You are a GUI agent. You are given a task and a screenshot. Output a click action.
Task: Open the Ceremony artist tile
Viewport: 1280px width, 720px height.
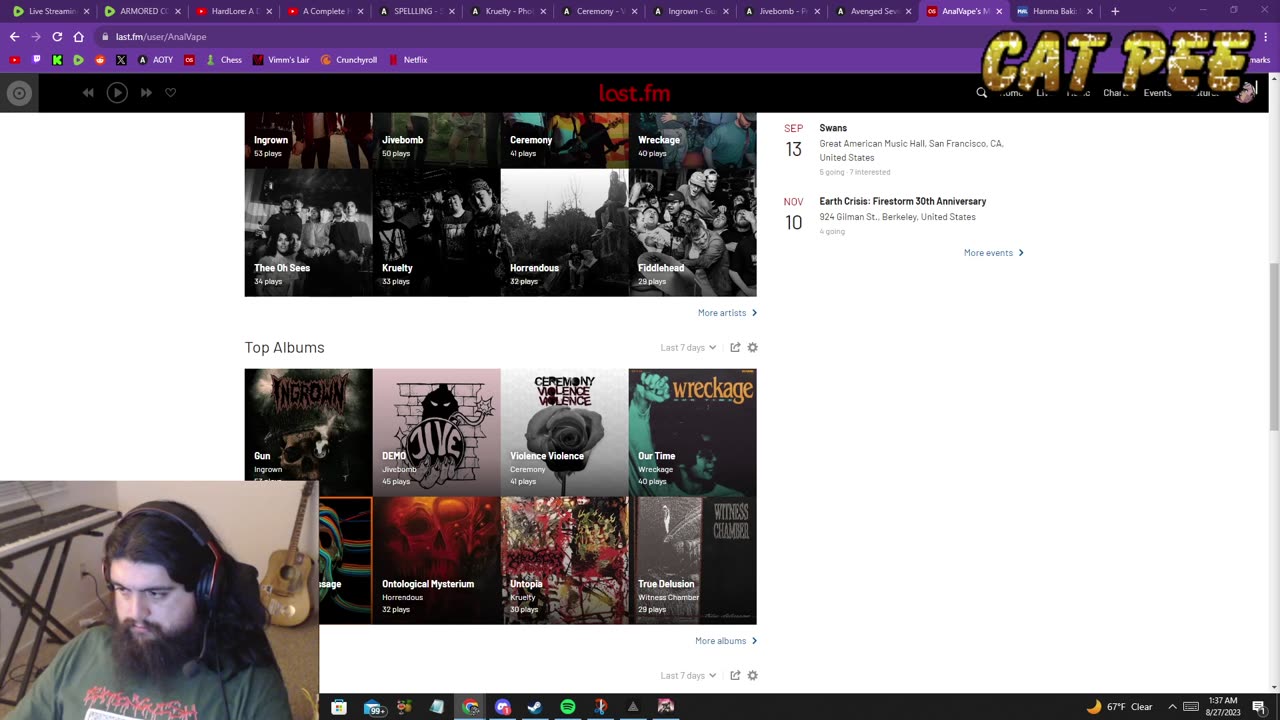pos(564,140)
